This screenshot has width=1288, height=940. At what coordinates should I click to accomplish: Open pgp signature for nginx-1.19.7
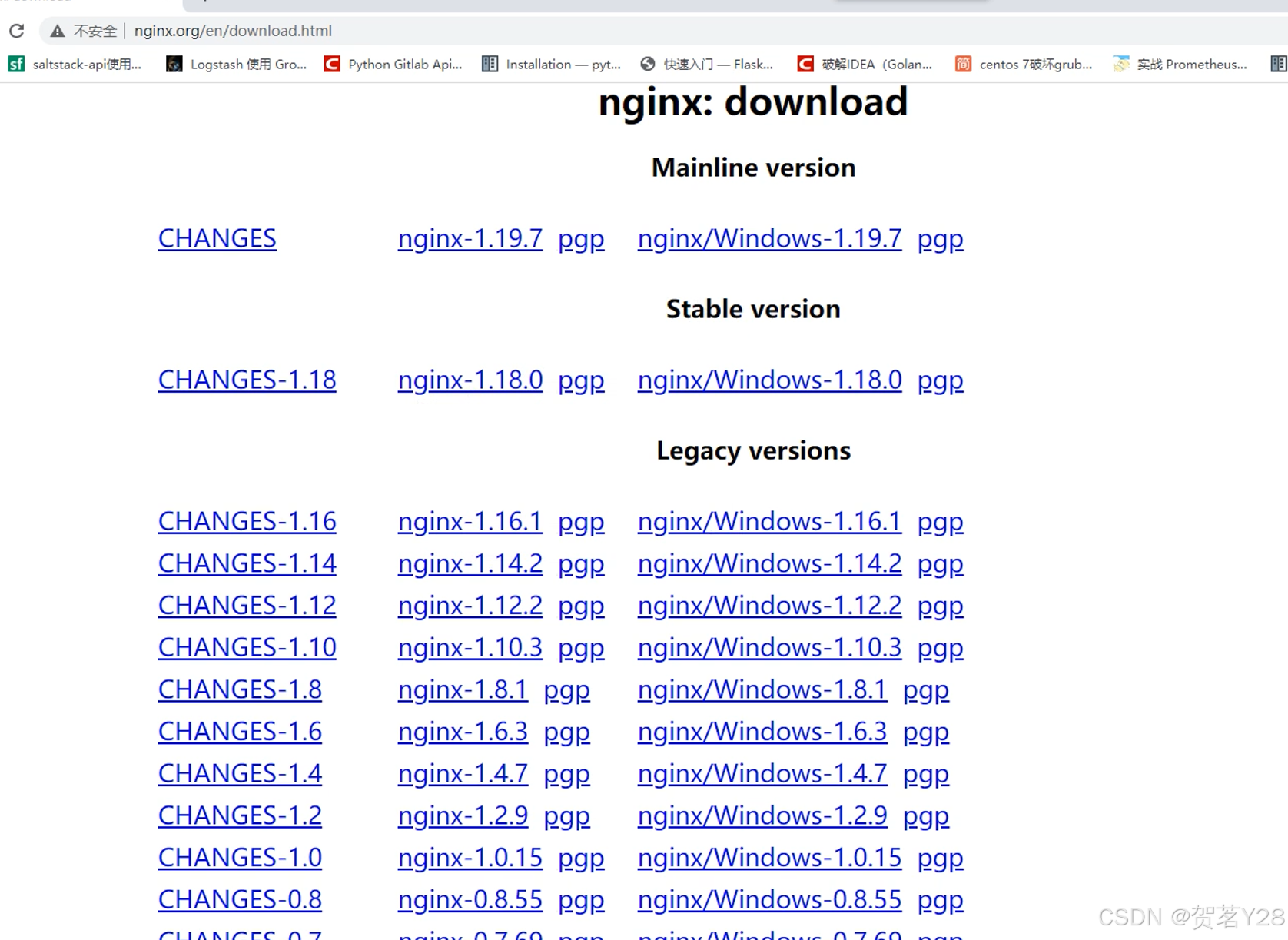pyautogui.click(x=581, y=240)
